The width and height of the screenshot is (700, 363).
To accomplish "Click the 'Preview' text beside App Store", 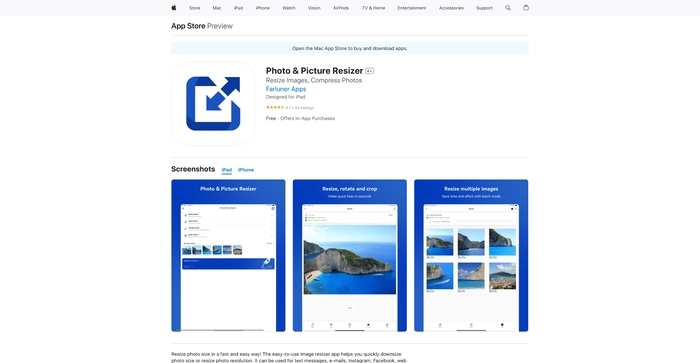I will click(220, 26).
